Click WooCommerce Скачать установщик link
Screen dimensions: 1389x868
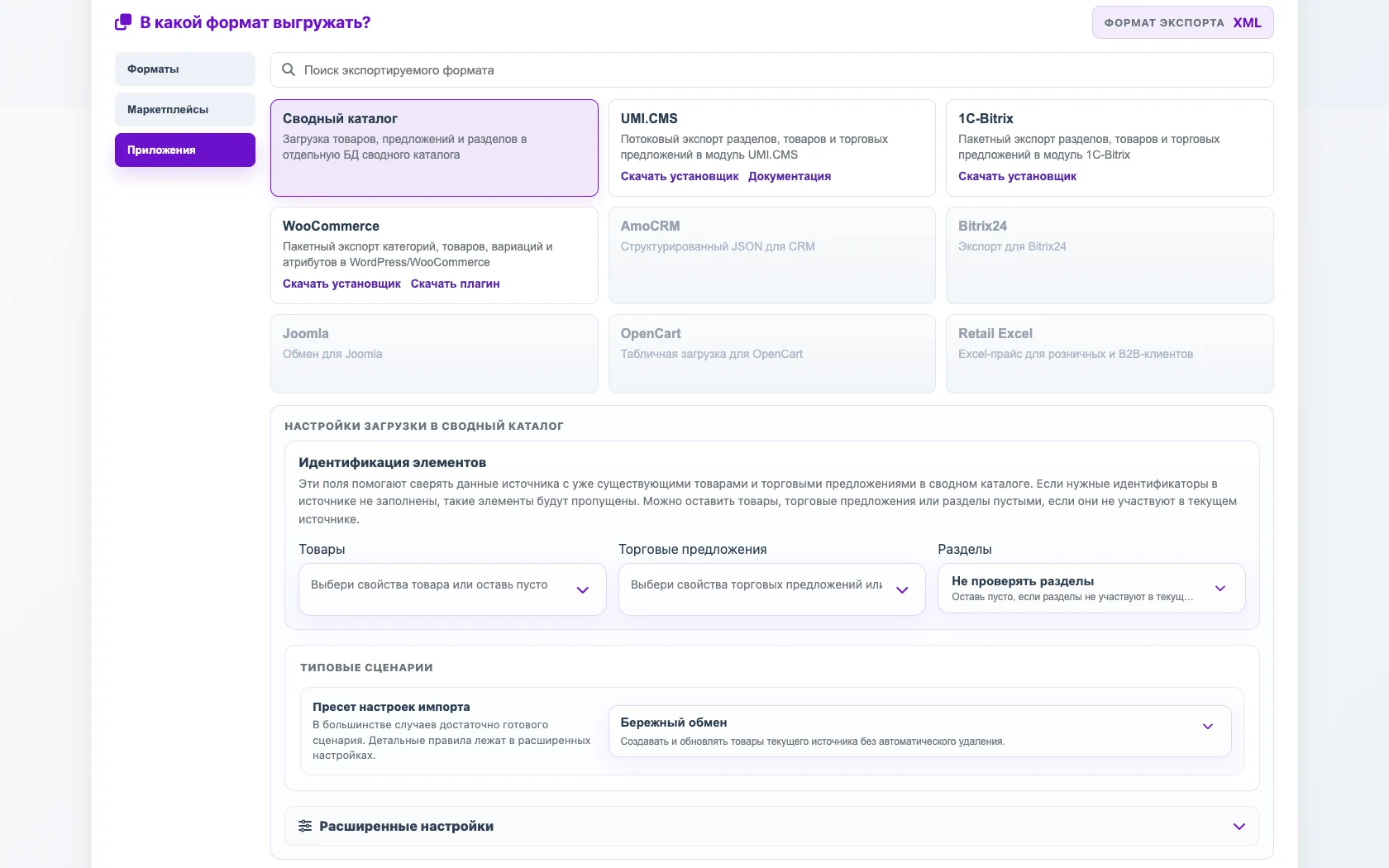pyautogui.click(x=341, y=284)
